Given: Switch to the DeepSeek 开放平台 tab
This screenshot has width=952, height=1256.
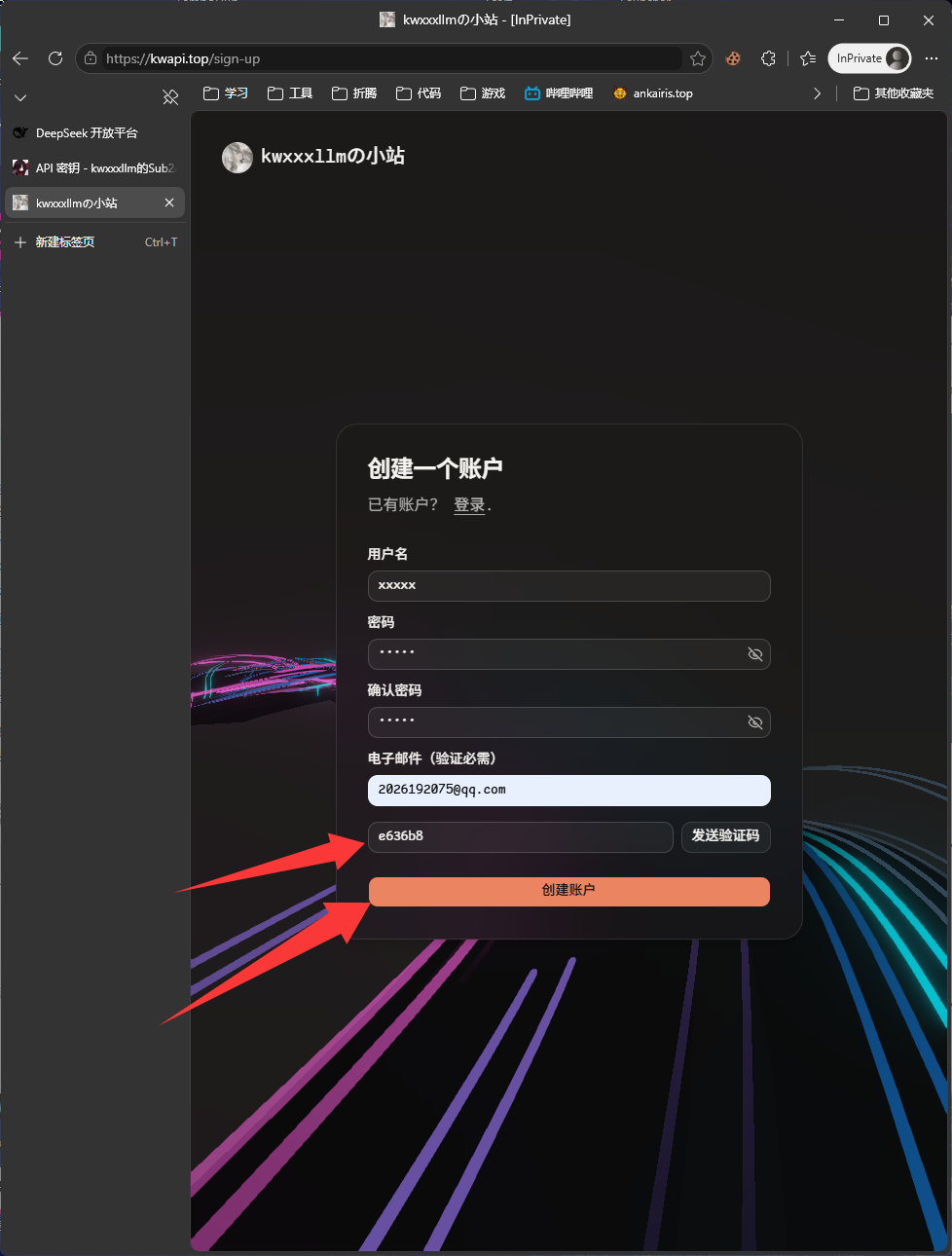Looking at the screenshot, I should coord(94,132).
